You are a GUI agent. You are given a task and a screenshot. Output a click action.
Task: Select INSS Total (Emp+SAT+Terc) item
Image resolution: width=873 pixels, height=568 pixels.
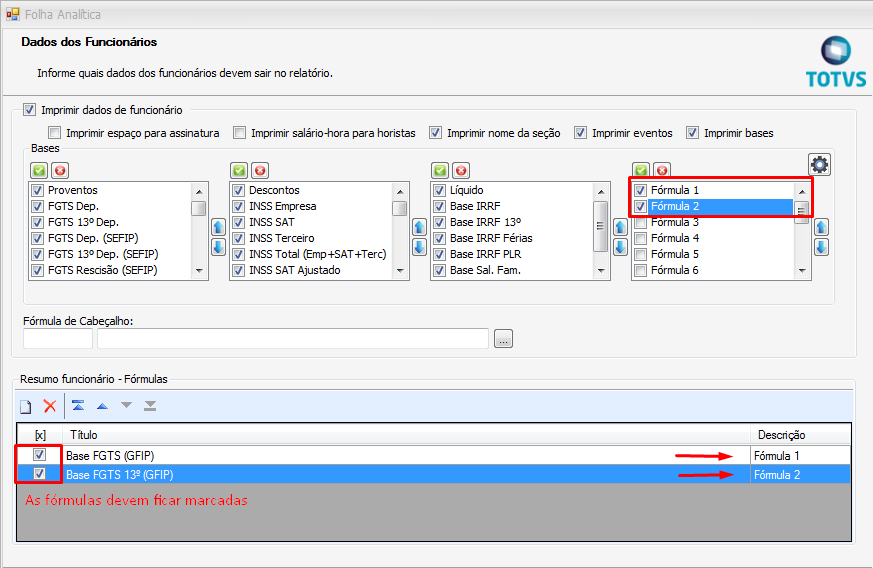[x=317, y=254]
